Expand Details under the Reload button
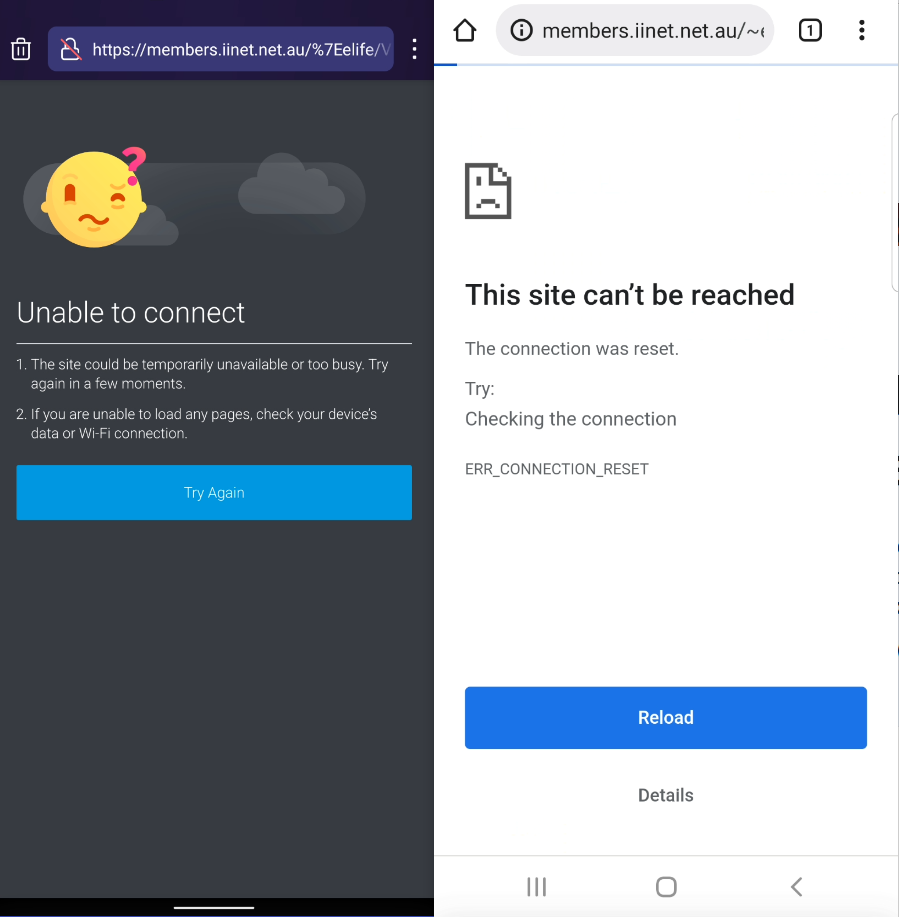Image resolution: width=899 pixels, height=917 pixels. pos(666,795)
